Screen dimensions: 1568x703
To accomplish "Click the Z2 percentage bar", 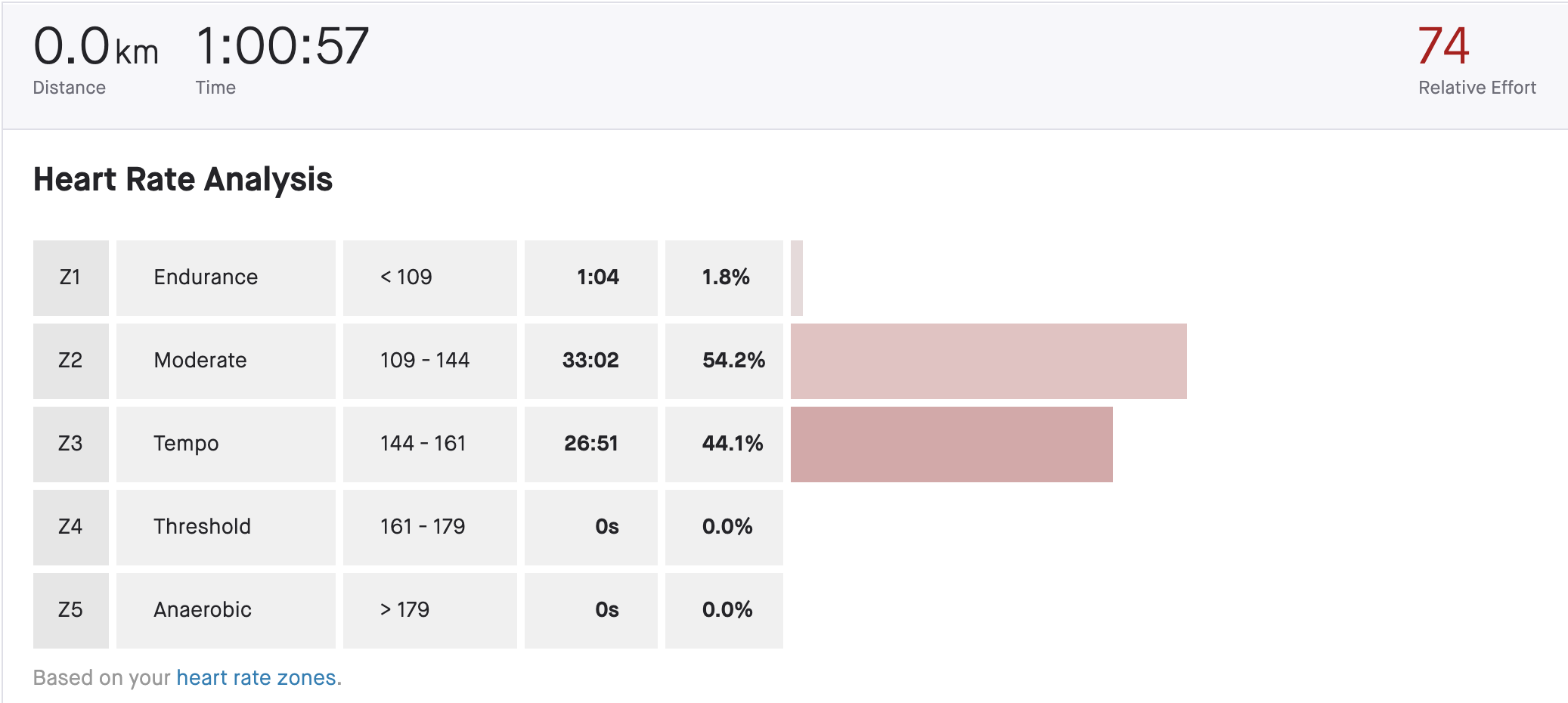I will tap(988, 361).
